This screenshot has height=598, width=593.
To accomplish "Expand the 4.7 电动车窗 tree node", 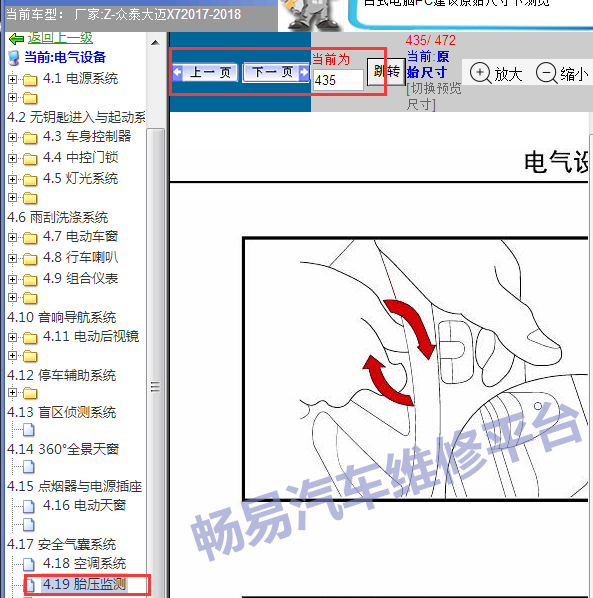I will click(x=12, y=237).
